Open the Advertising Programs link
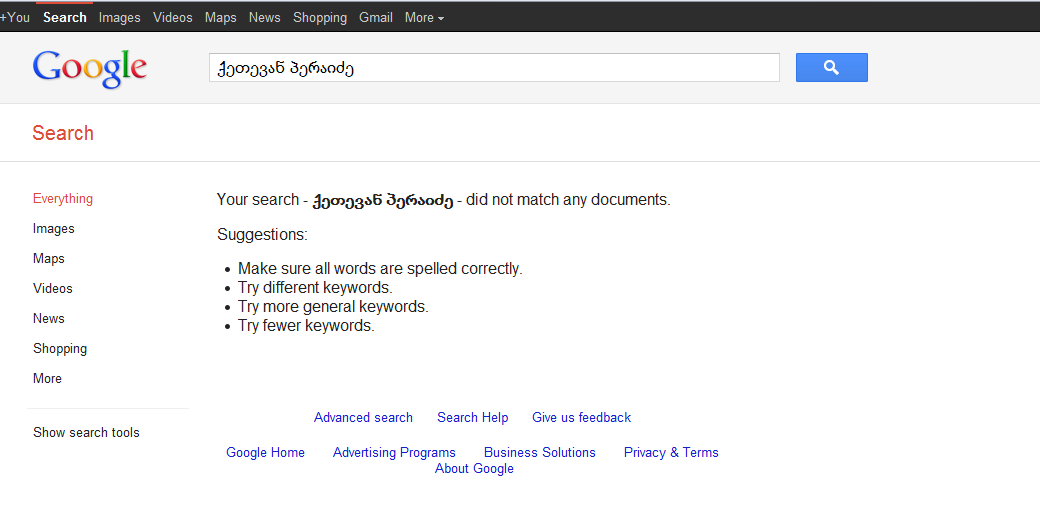Screen dimensions: 1040x518 pos(394,452)
